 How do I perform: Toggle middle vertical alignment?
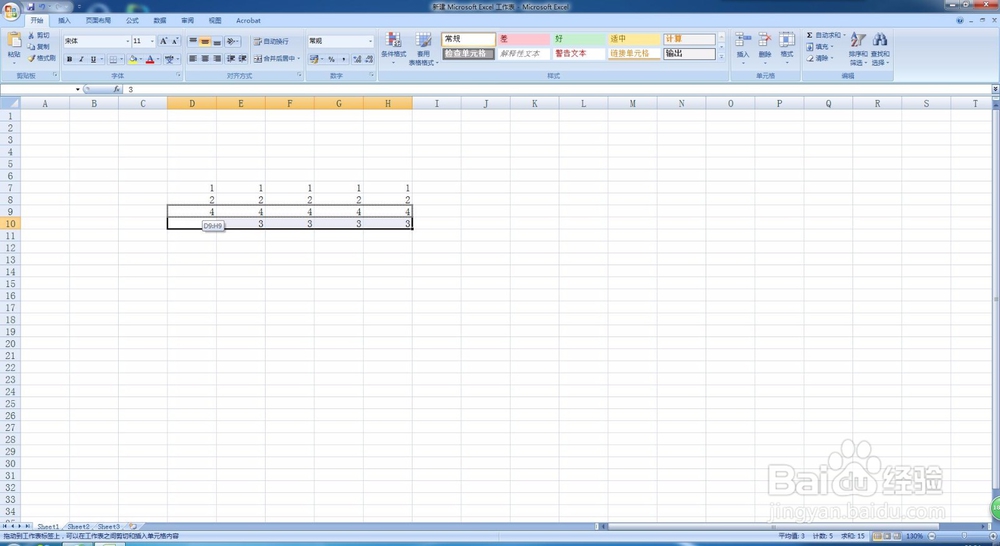205,41
